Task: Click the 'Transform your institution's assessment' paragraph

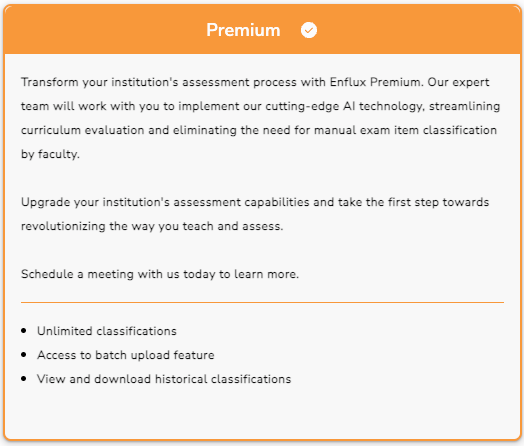Action: pyautogui.click(x=260, y=118)
